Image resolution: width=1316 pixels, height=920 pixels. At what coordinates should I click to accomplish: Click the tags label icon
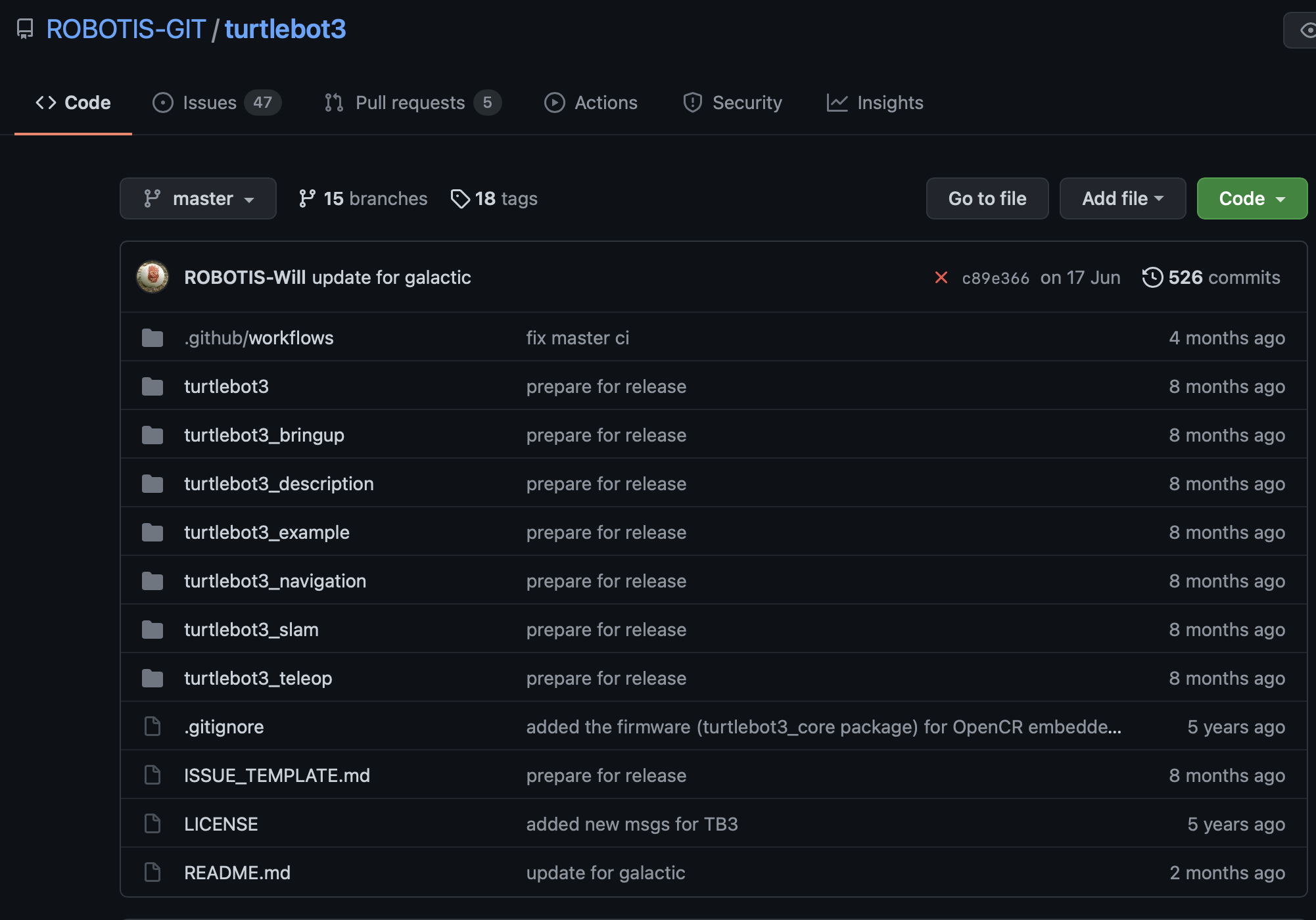tap(460, 198)
